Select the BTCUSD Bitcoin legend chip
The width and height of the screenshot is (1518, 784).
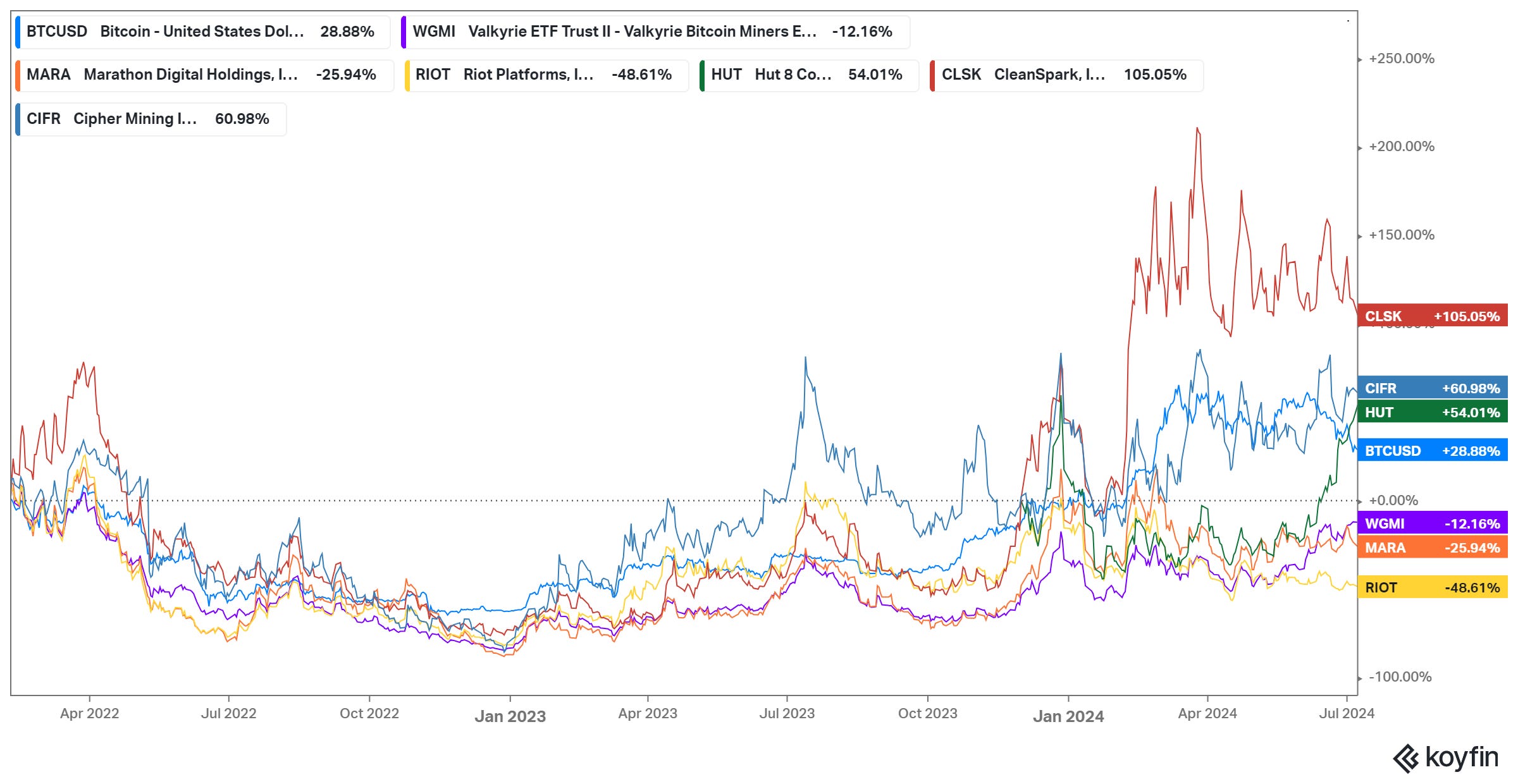[201, 32]
